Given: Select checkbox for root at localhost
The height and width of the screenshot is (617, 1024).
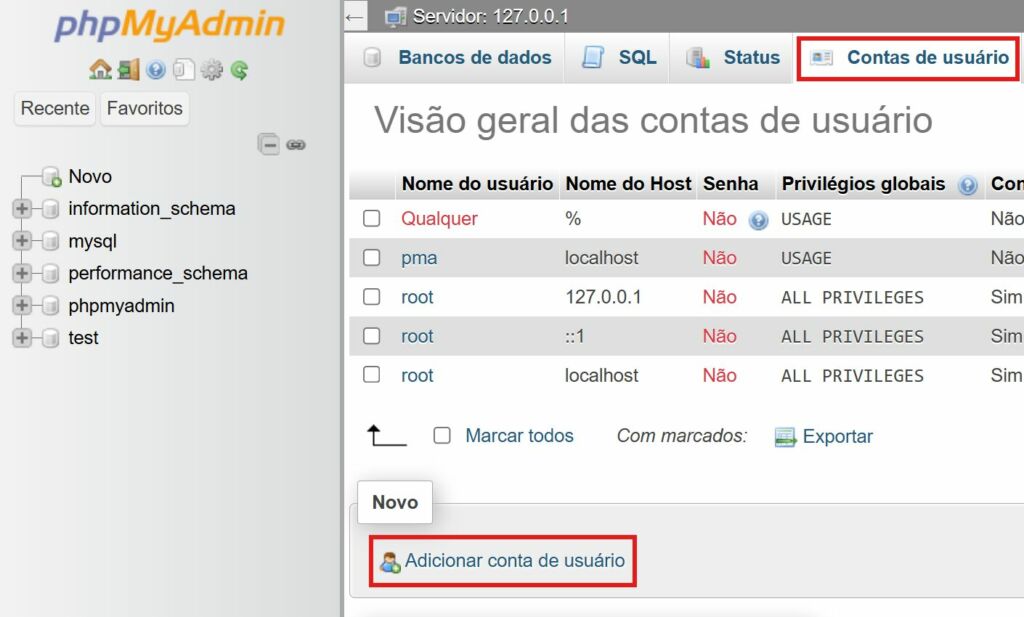Looking at the screenshot, I should [x=372, y=375].
